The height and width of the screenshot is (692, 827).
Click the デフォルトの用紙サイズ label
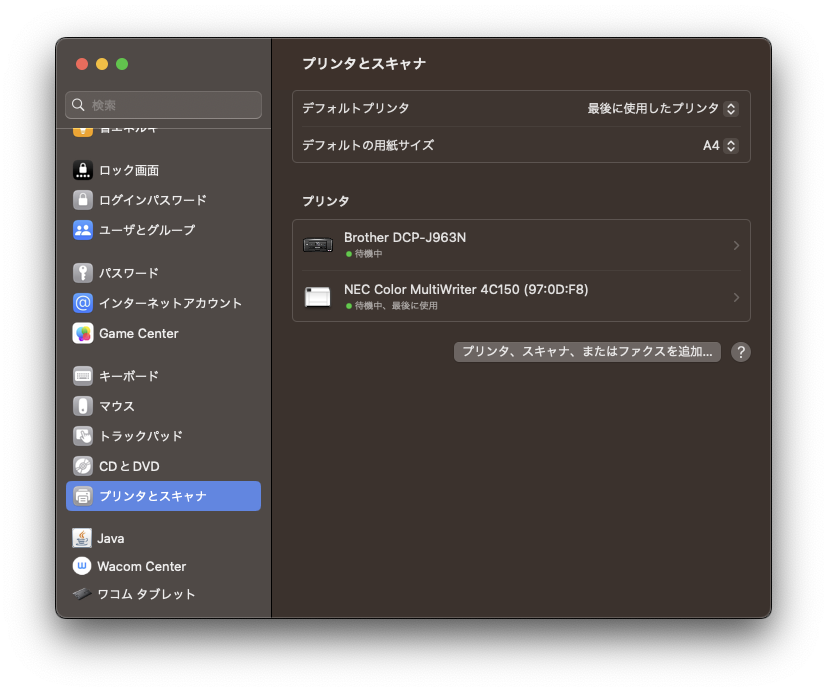coord(368,145)
